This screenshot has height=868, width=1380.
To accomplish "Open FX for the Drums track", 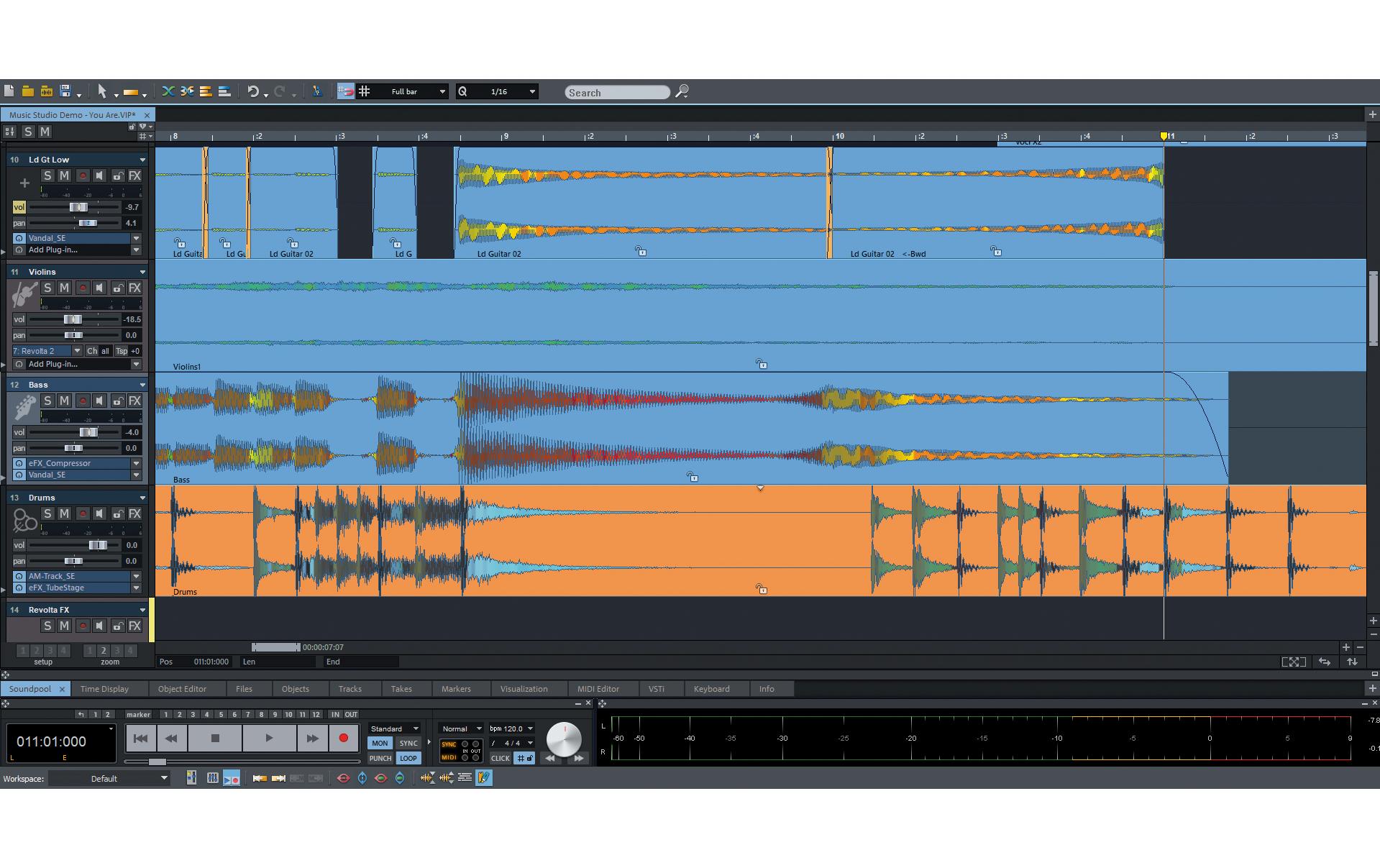I will (134, 513).
